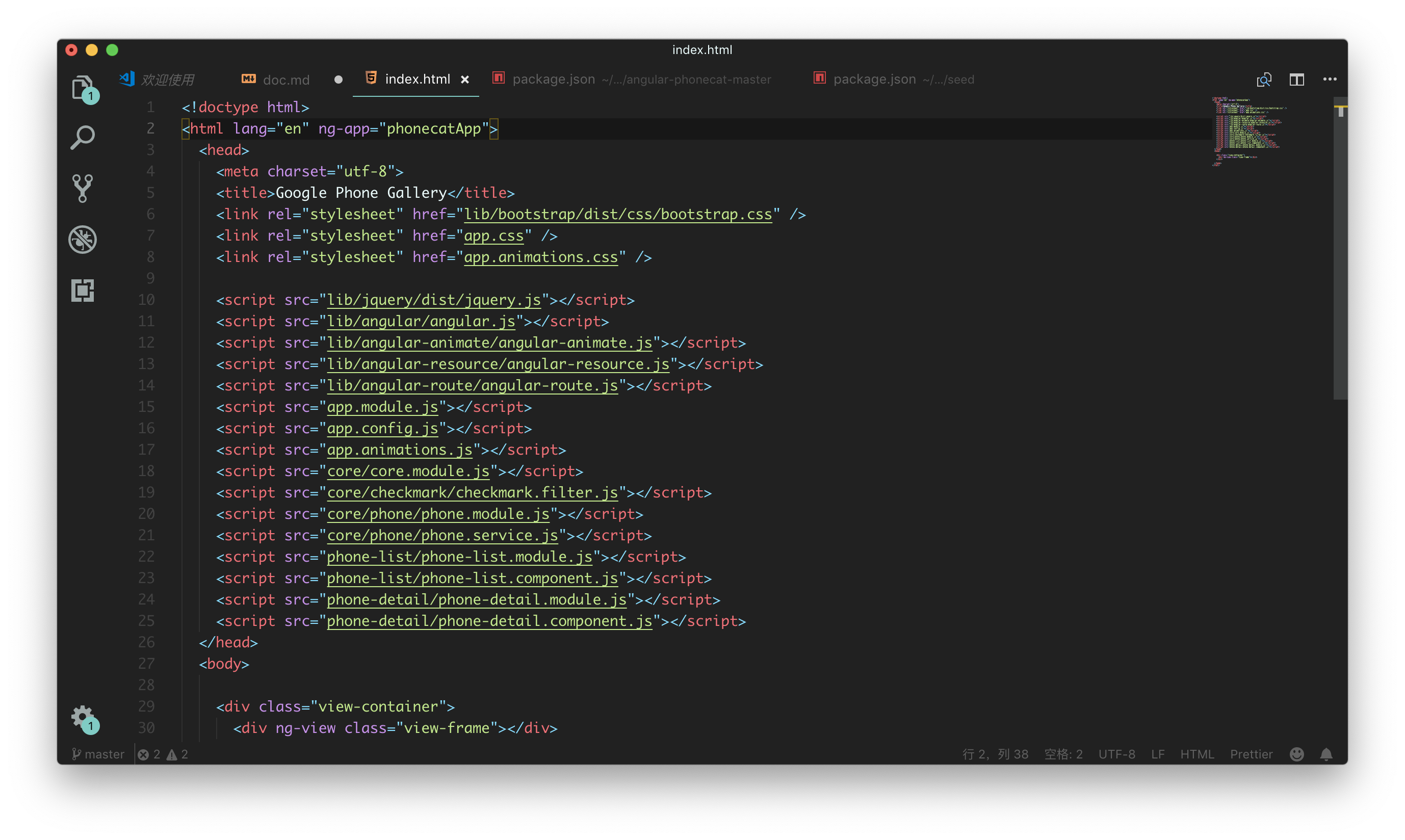Open the Source Control branch icon
This screenshot has height=840, width=1405.
[83, 188]
